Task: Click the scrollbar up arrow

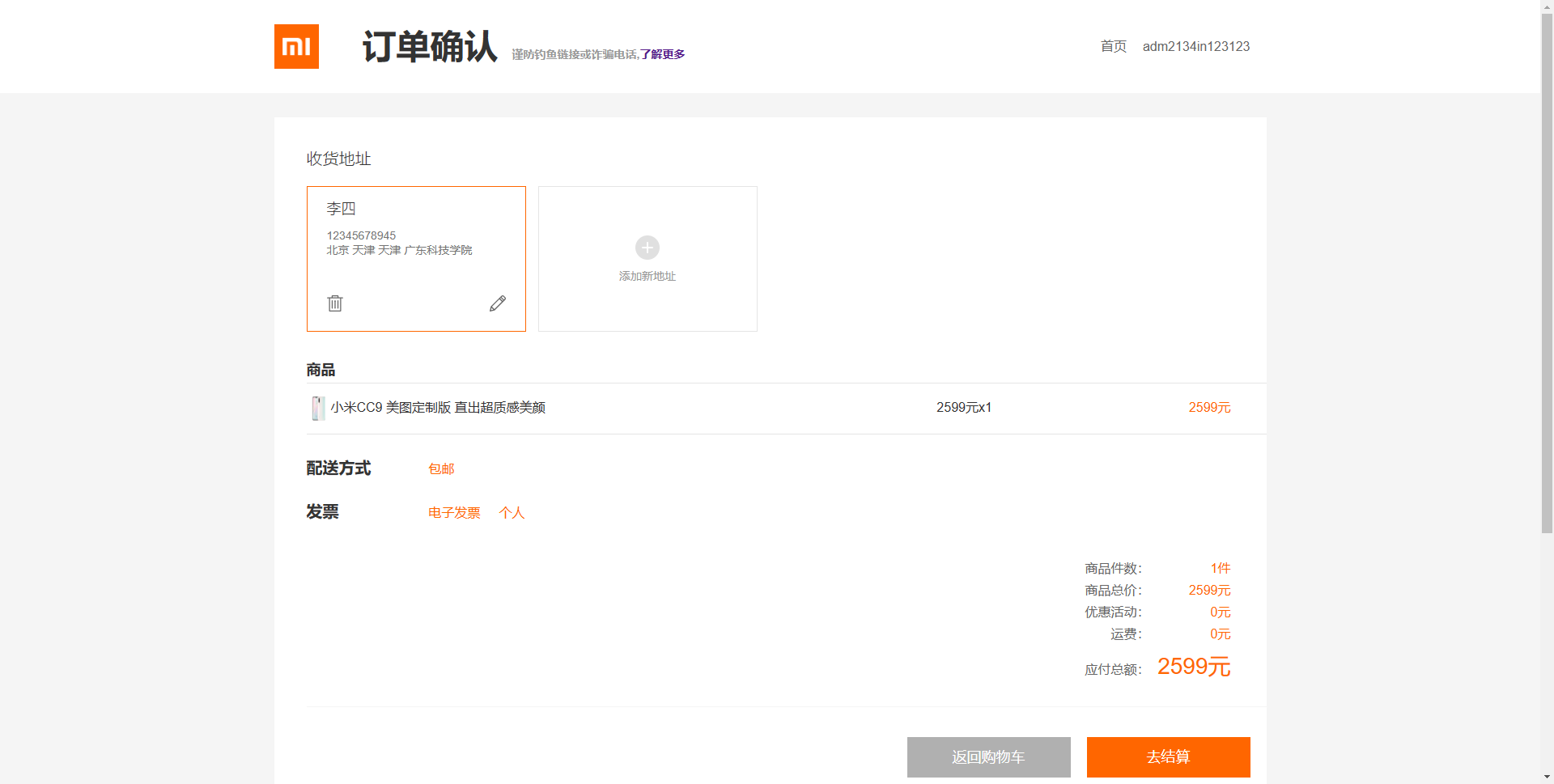Action: coord(1547,6)
